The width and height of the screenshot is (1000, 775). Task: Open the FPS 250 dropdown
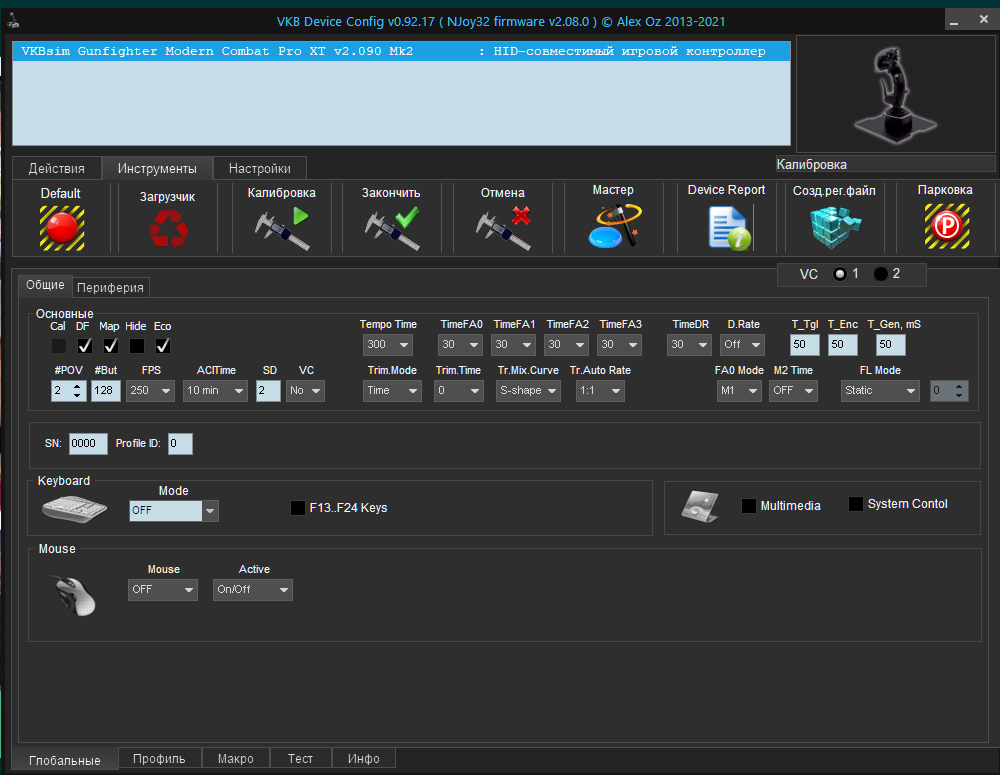pyautogui.click(x=151, y=390)
